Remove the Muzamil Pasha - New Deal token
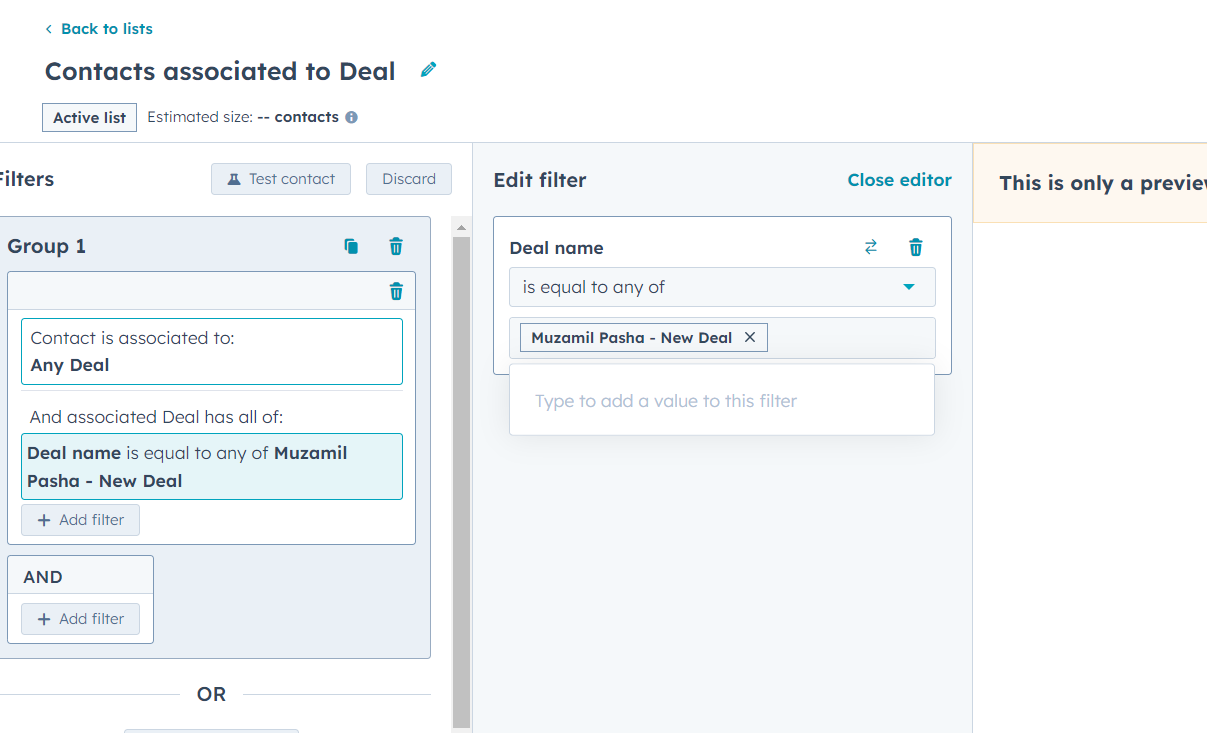1207x733 pixels. click(750, 337)
